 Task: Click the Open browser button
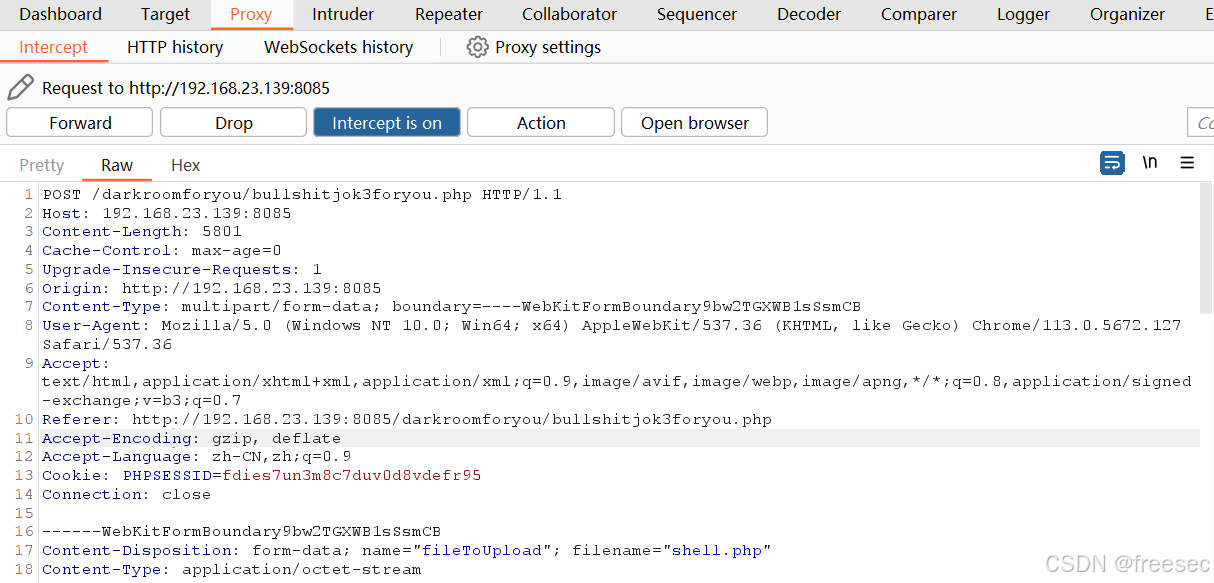(695, 123)
